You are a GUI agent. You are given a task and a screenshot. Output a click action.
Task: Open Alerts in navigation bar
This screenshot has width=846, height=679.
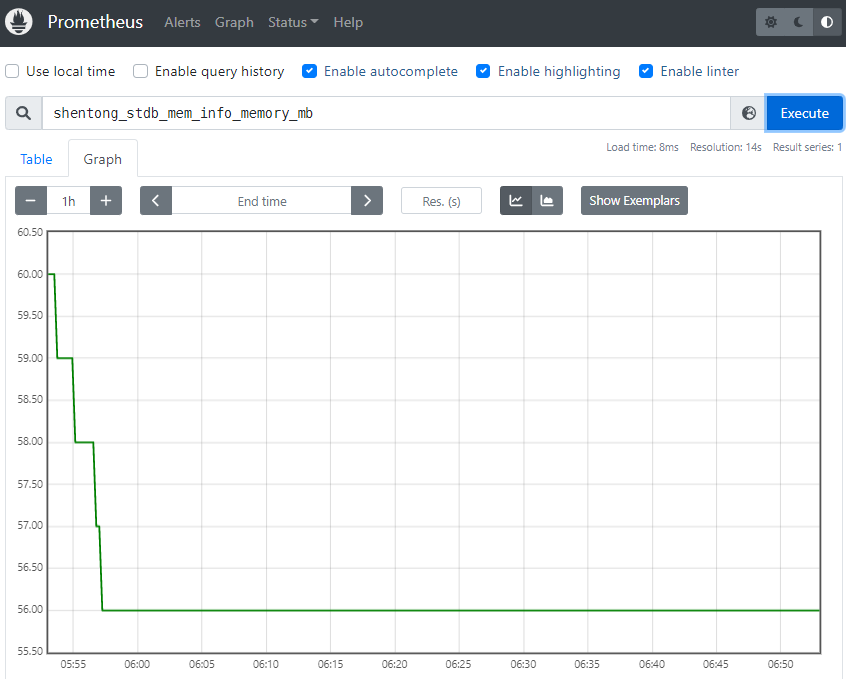click(x=182, y=22)
